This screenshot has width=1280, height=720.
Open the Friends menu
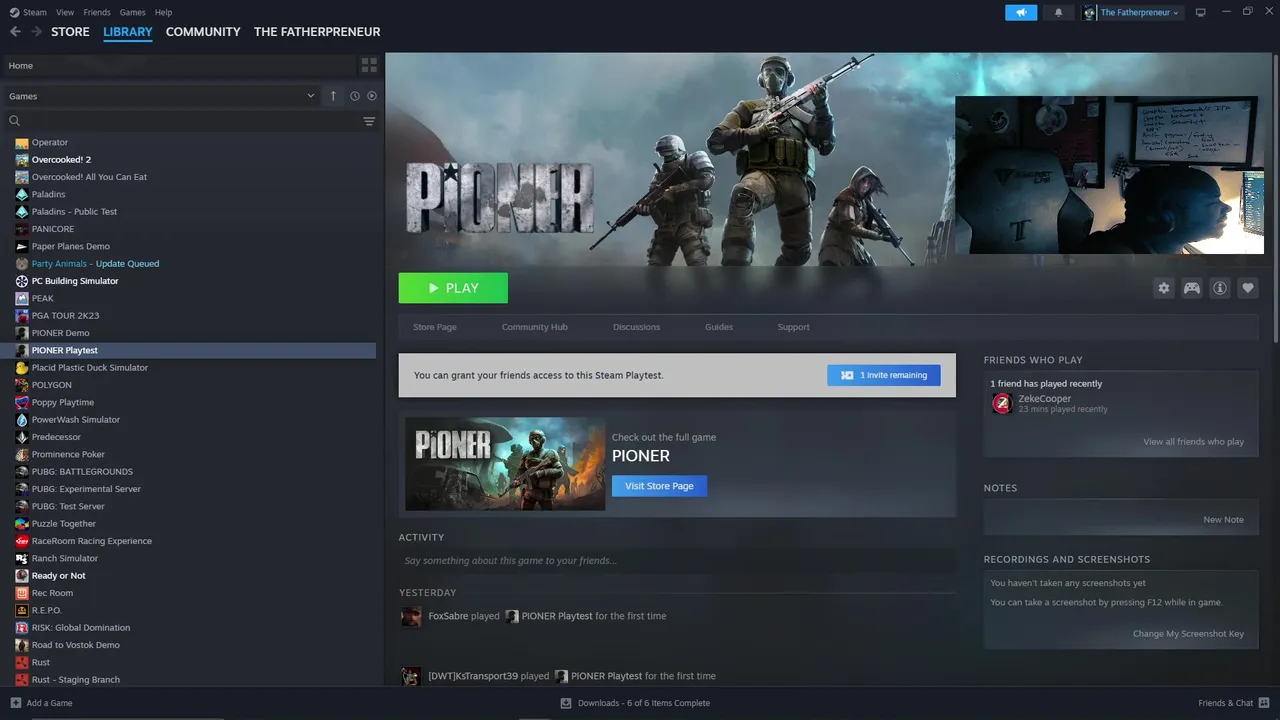[97, 13]
